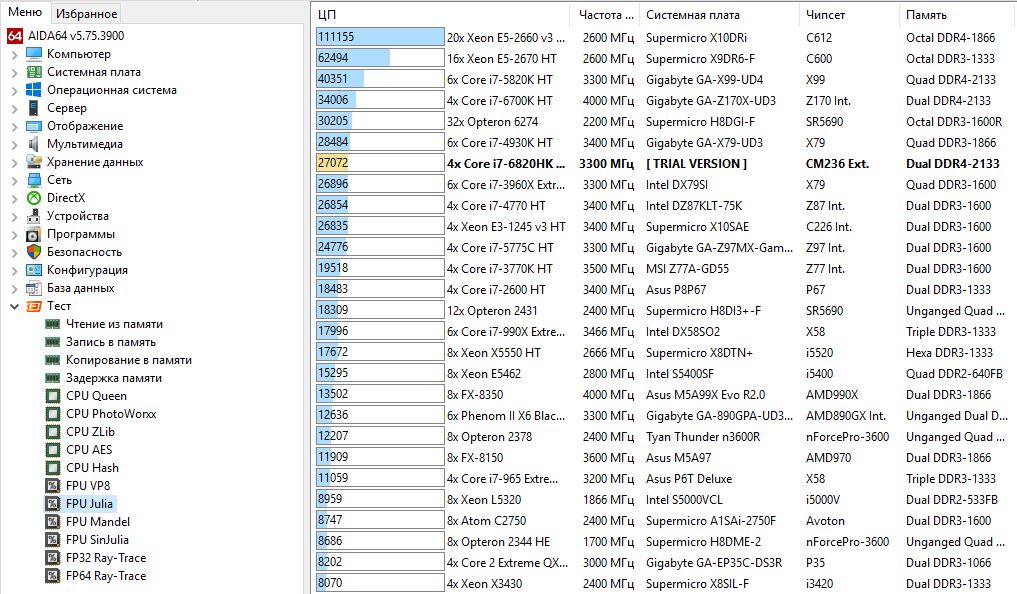Click the Сервер tower icon
This screenshot has width=1017, height=594.
click(x=34, y=108)
